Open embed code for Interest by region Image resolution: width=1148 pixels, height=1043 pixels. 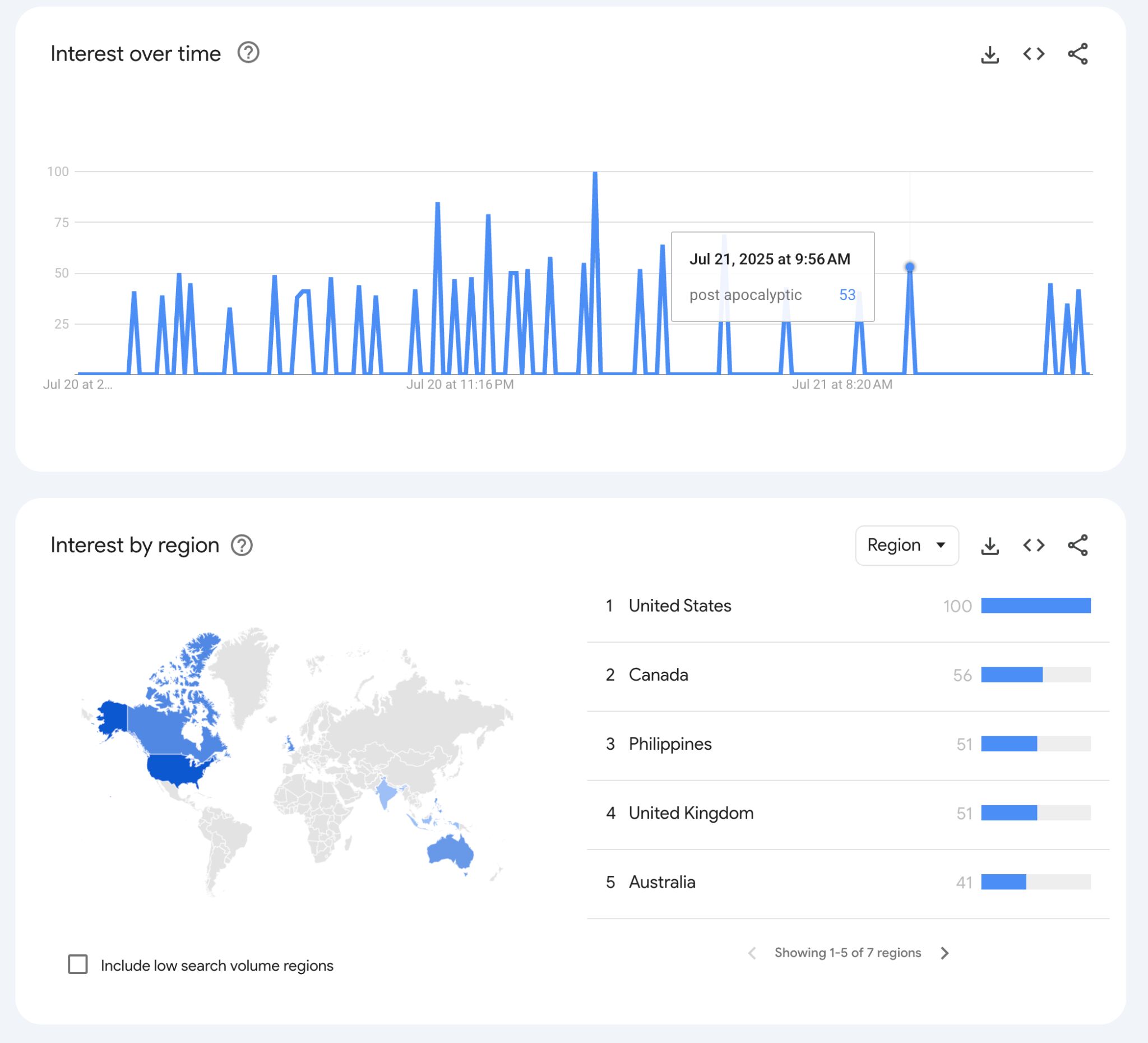pyautogui.click(x=1034, y=545)
